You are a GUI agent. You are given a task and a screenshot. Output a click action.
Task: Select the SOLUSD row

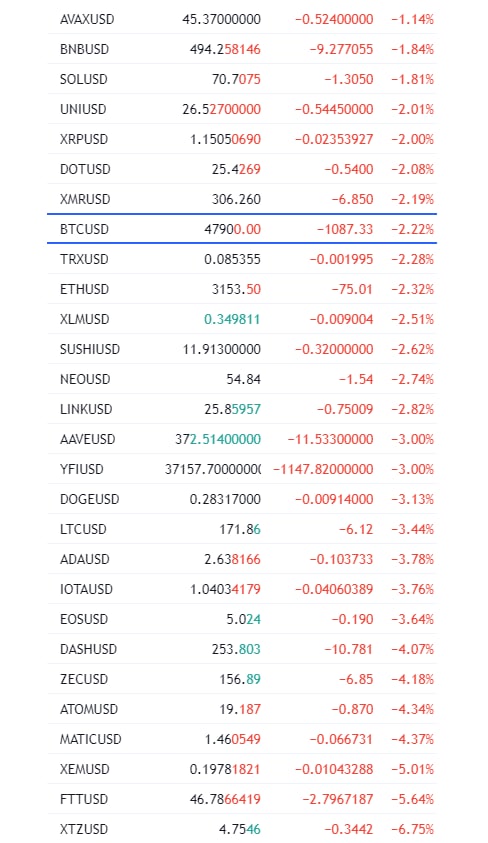242,79
